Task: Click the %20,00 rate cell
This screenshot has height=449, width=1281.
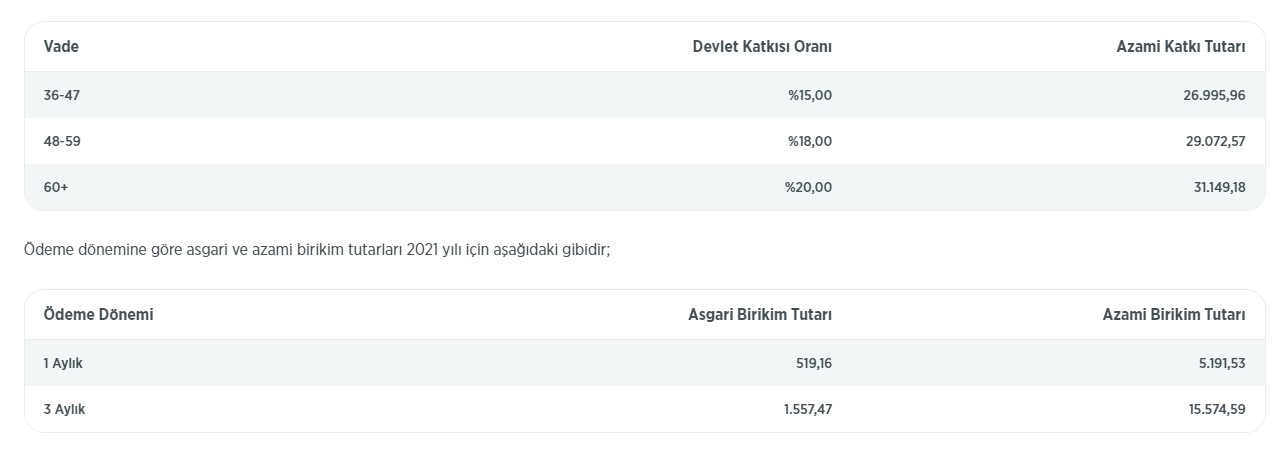Action: pyautogui.click(x=808, y=187)
